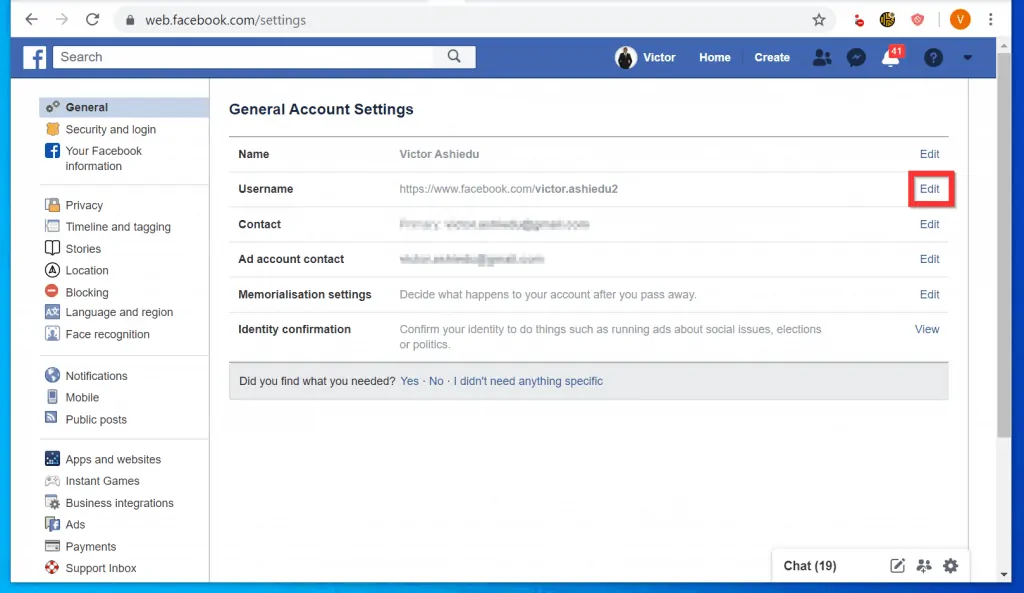Open the Notifications bell showing 41

click(x=888, y=57)
